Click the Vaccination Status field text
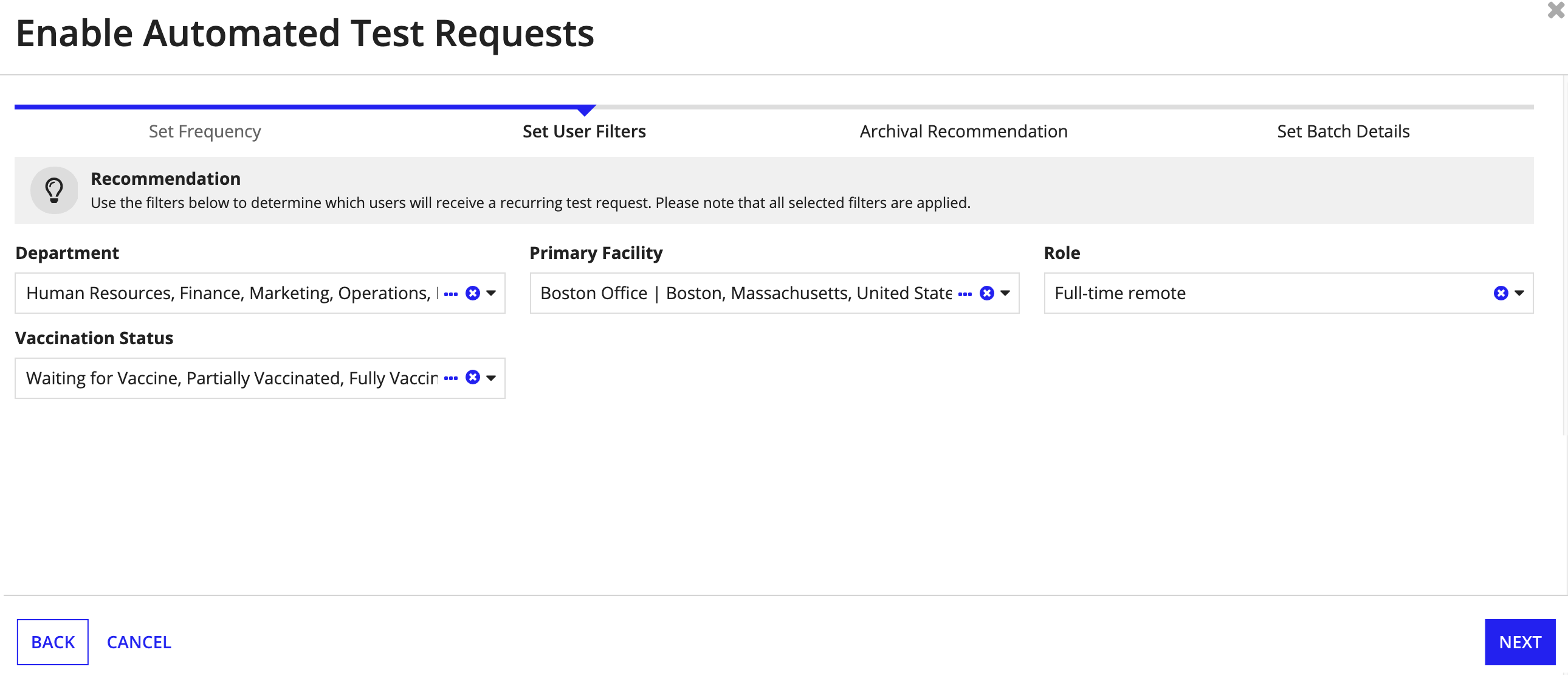Viewport: 1568px width, 675px height. click(232, 378)
